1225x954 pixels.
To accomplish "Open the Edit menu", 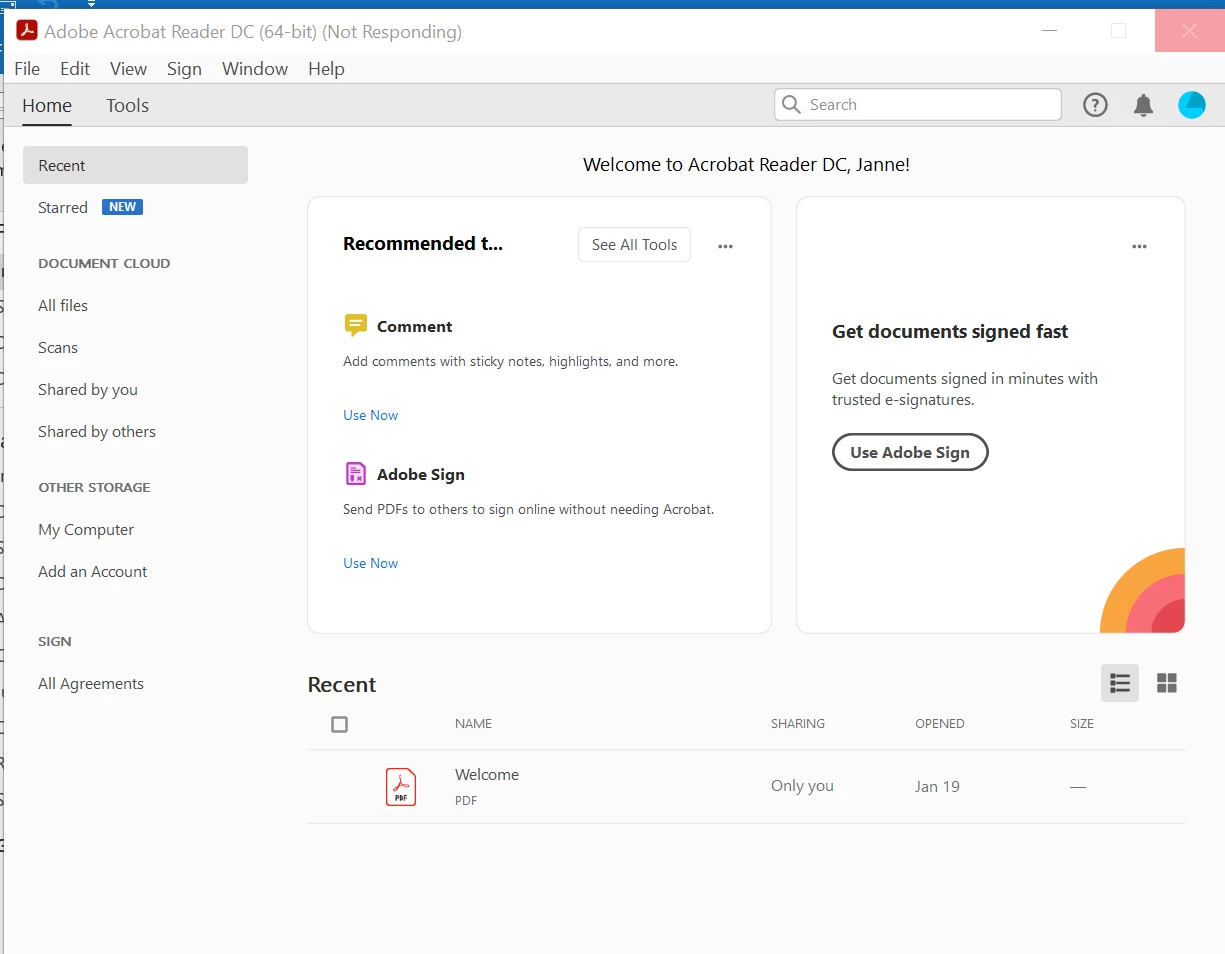I will pos(75,68).
